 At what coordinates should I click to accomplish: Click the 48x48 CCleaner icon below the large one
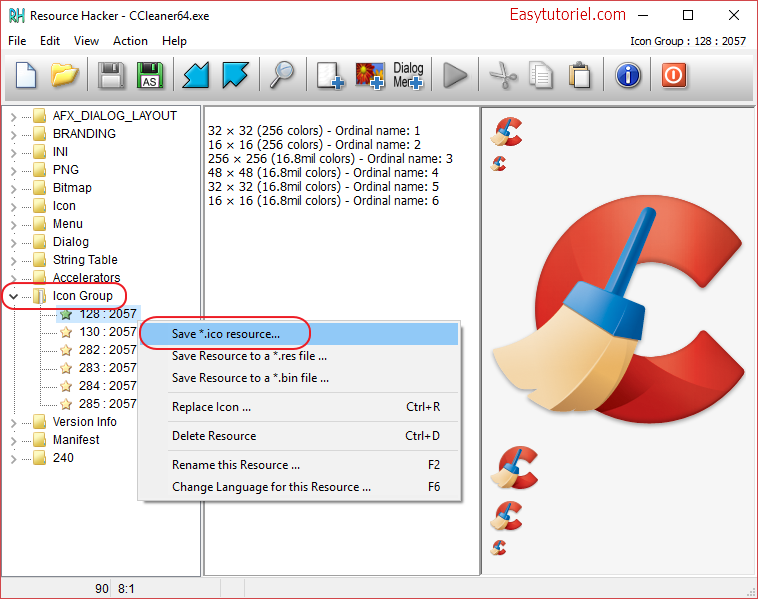[514, 468]
